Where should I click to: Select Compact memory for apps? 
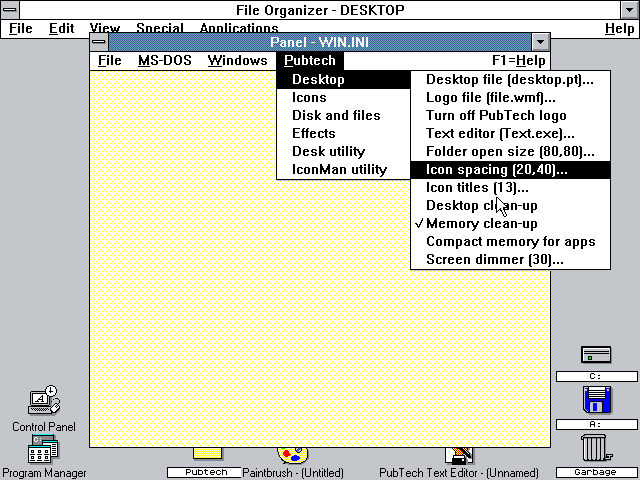510,242
